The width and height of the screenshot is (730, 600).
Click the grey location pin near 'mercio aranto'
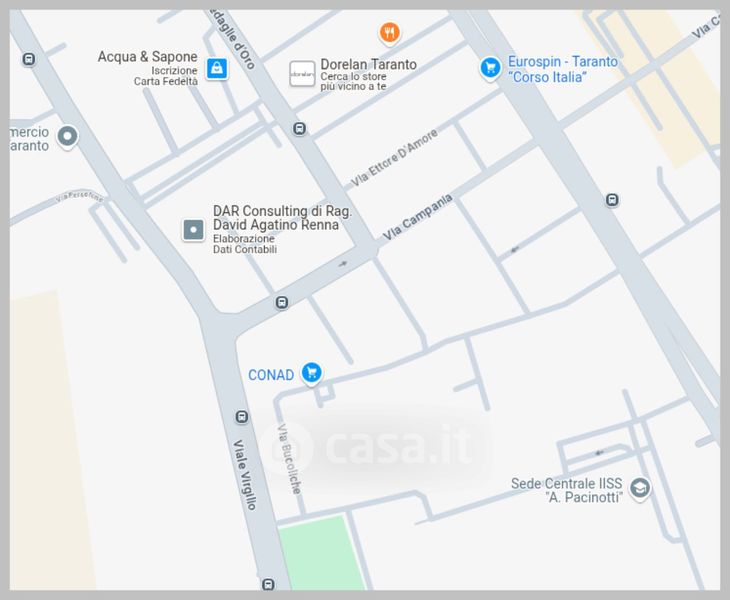pos(68,137)
